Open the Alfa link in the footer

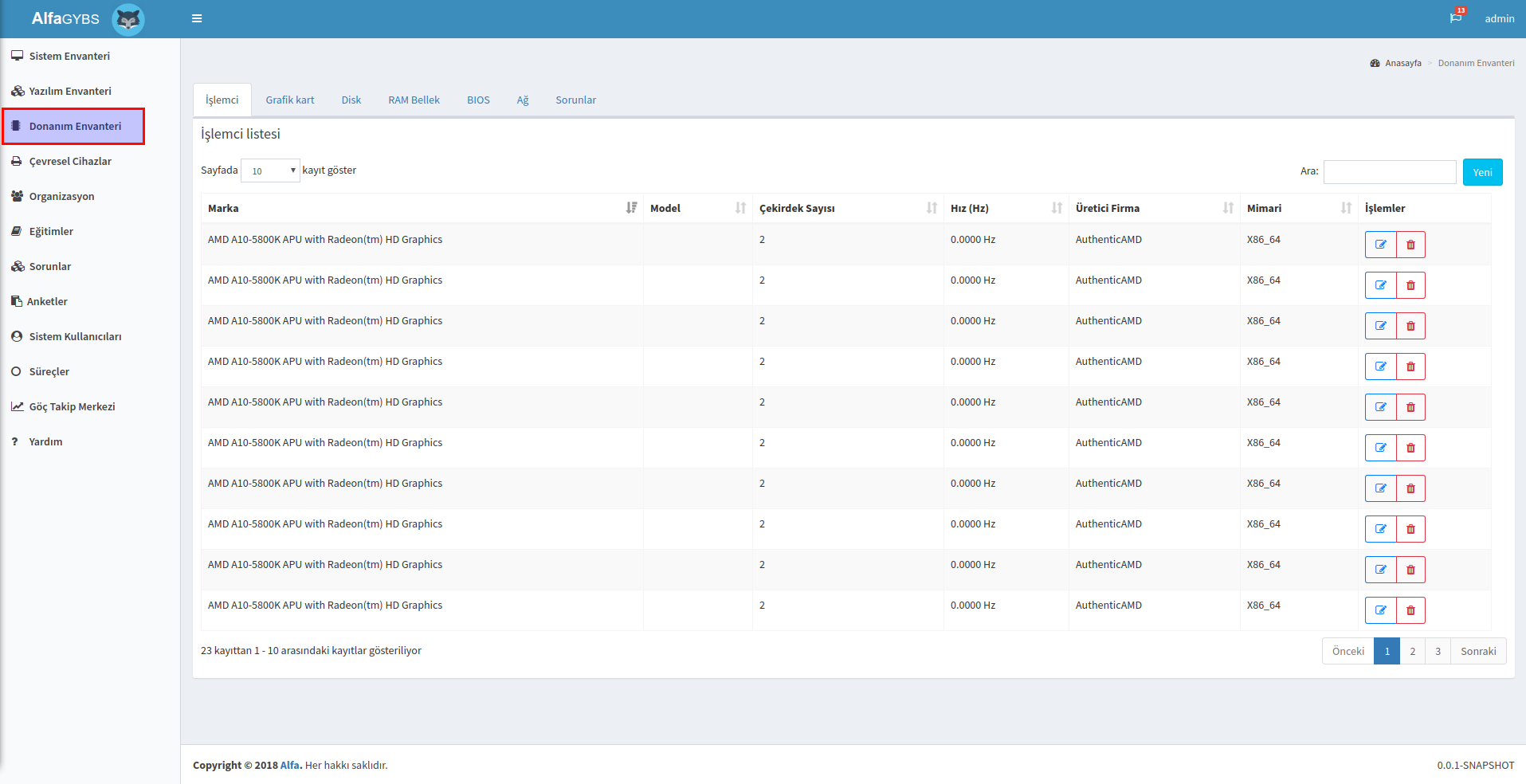(x=291, y=765)
